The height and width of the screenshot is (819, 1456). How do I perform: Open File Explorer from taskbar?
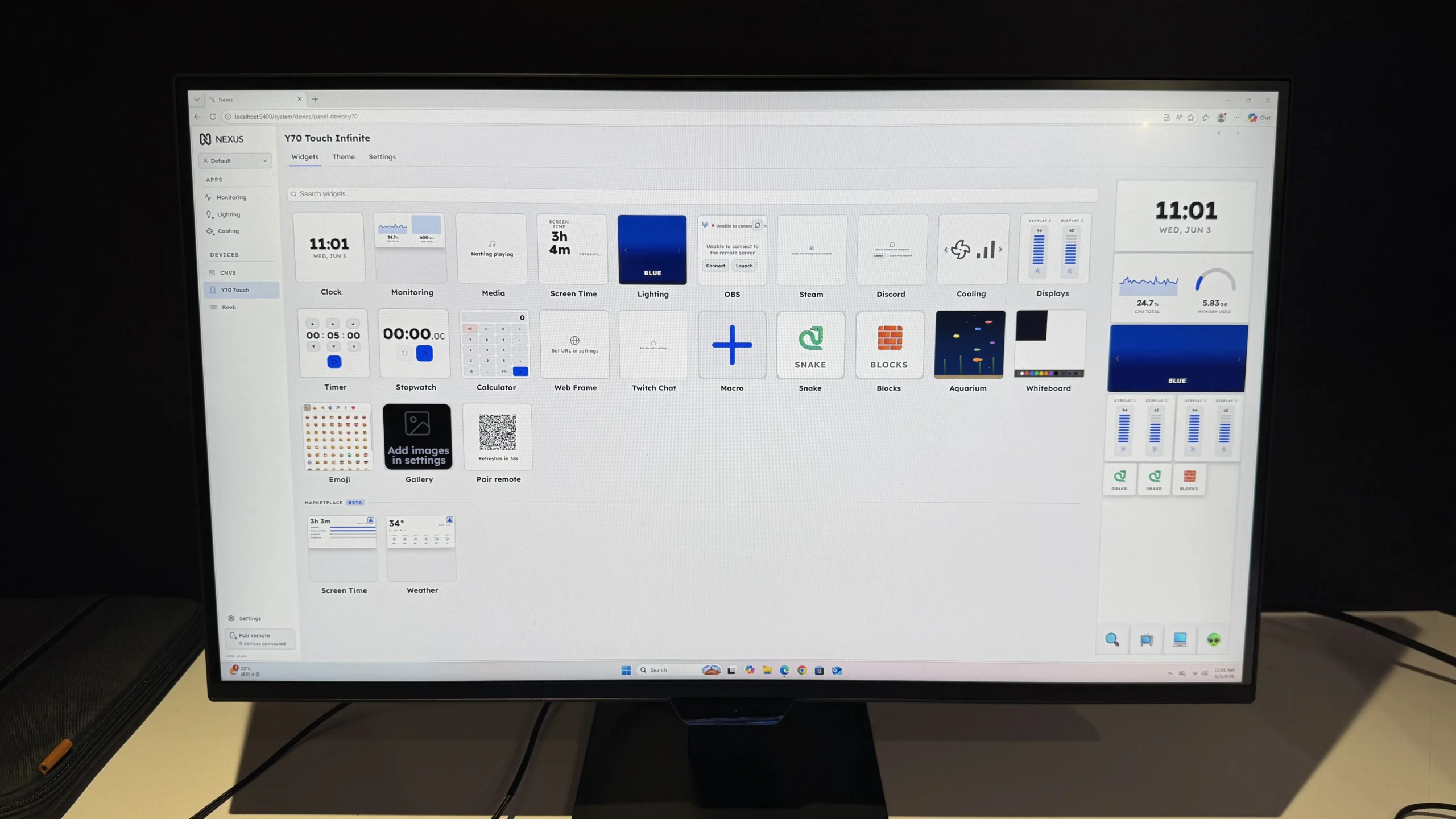coord(767,670)
